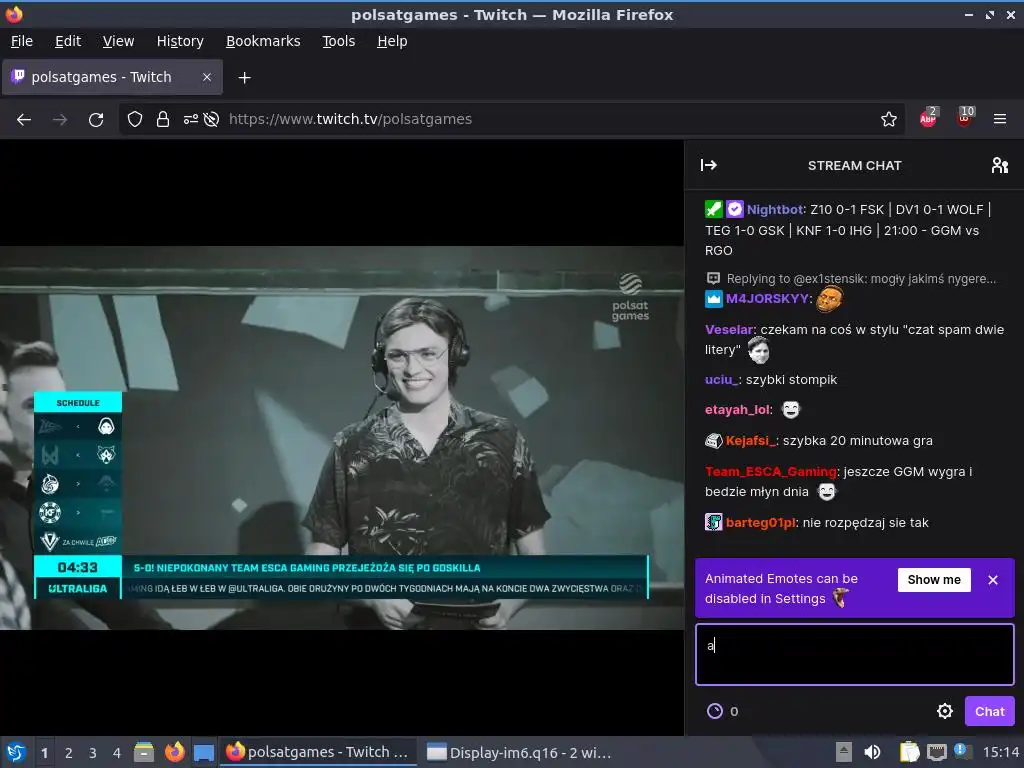Open Veselar's chat username

729,330
